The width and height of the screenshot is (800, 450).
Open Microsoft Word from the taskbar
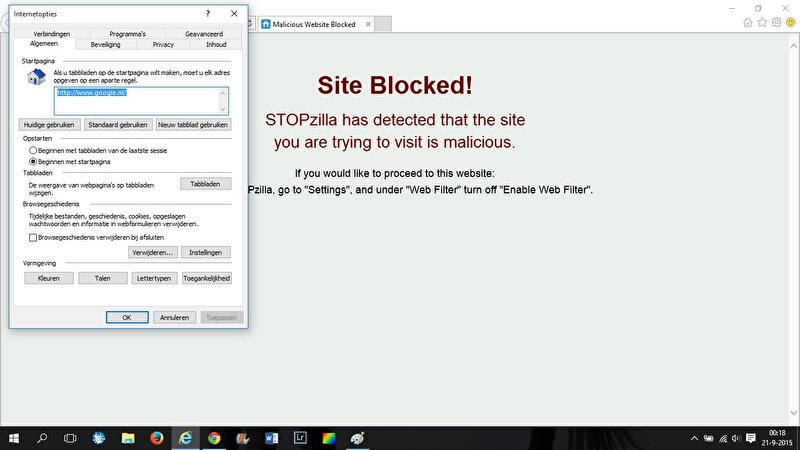point(271,438)
